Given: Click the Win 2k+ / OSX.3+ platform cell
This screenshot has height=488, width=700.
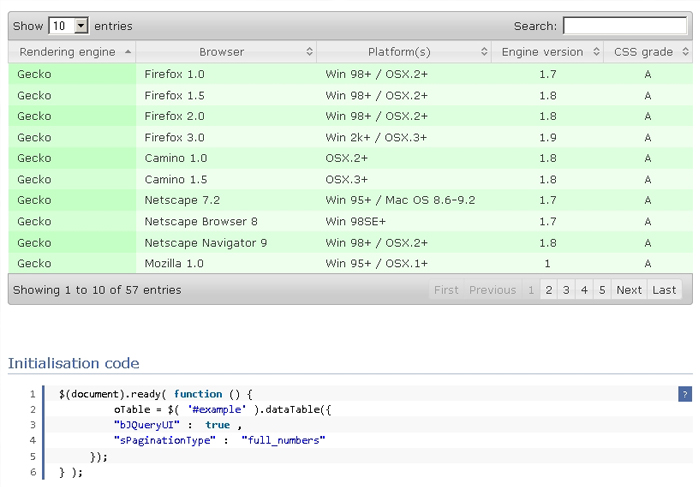Looking at the screenshot, I should coord(404,137).
